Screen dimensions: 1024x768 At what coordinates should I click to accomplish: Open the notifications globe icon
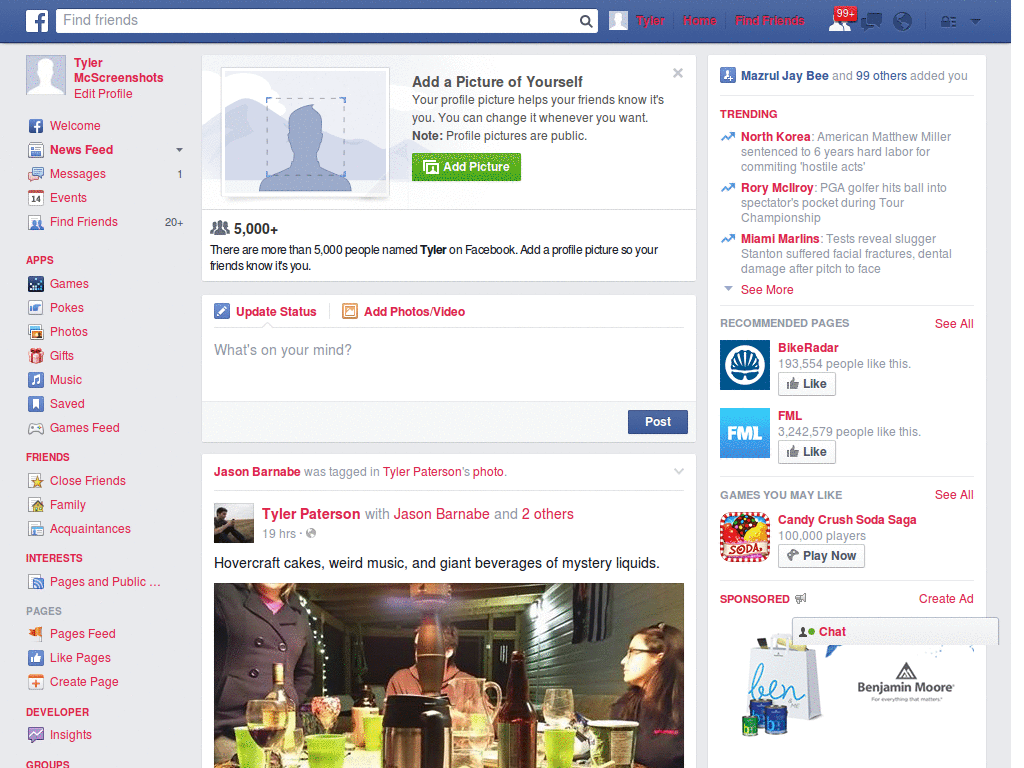(x=903, y=22)
